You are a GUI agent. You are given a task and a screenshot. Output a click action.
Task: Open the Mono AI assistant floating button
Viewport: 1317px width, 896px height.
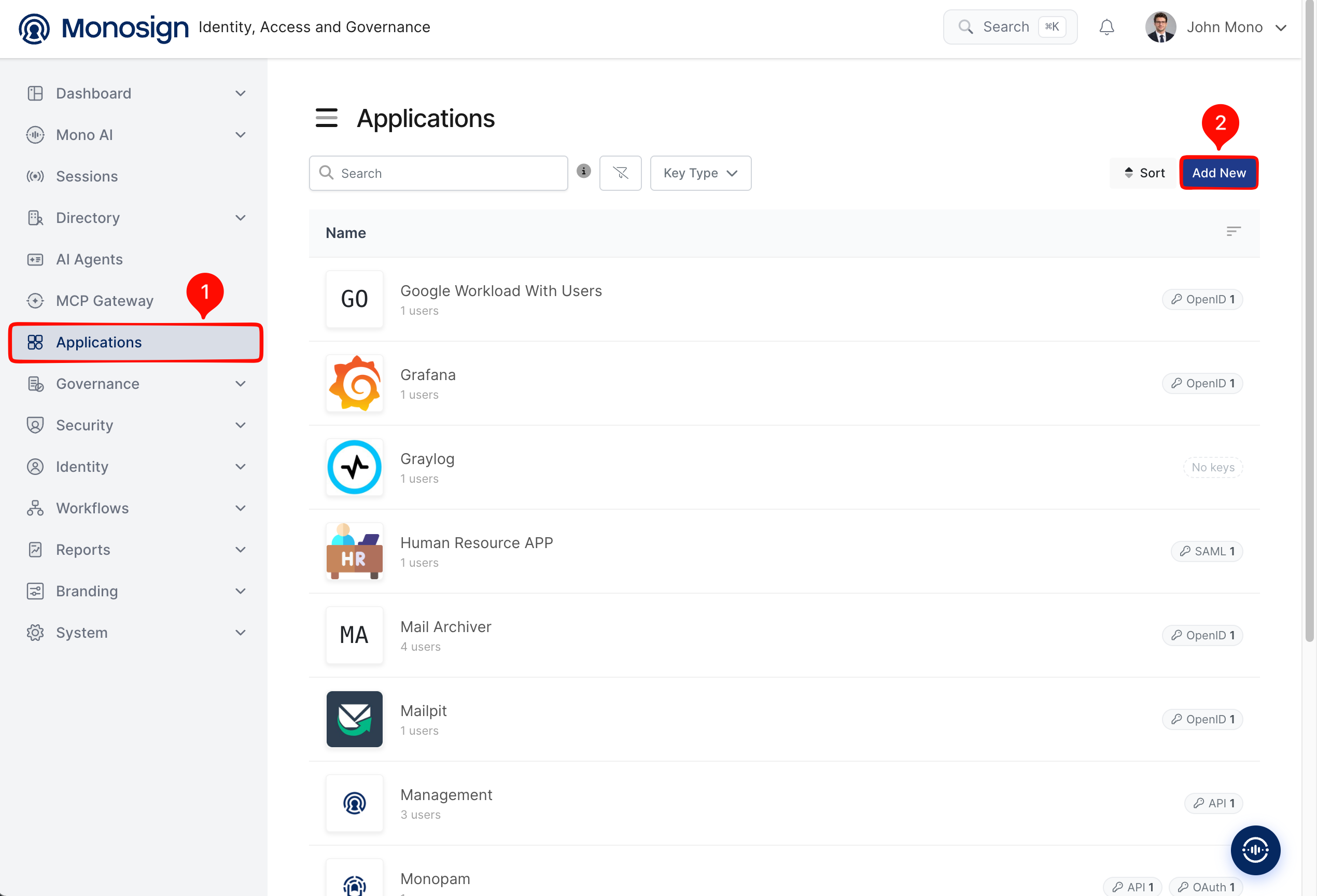pos(1255,849)
